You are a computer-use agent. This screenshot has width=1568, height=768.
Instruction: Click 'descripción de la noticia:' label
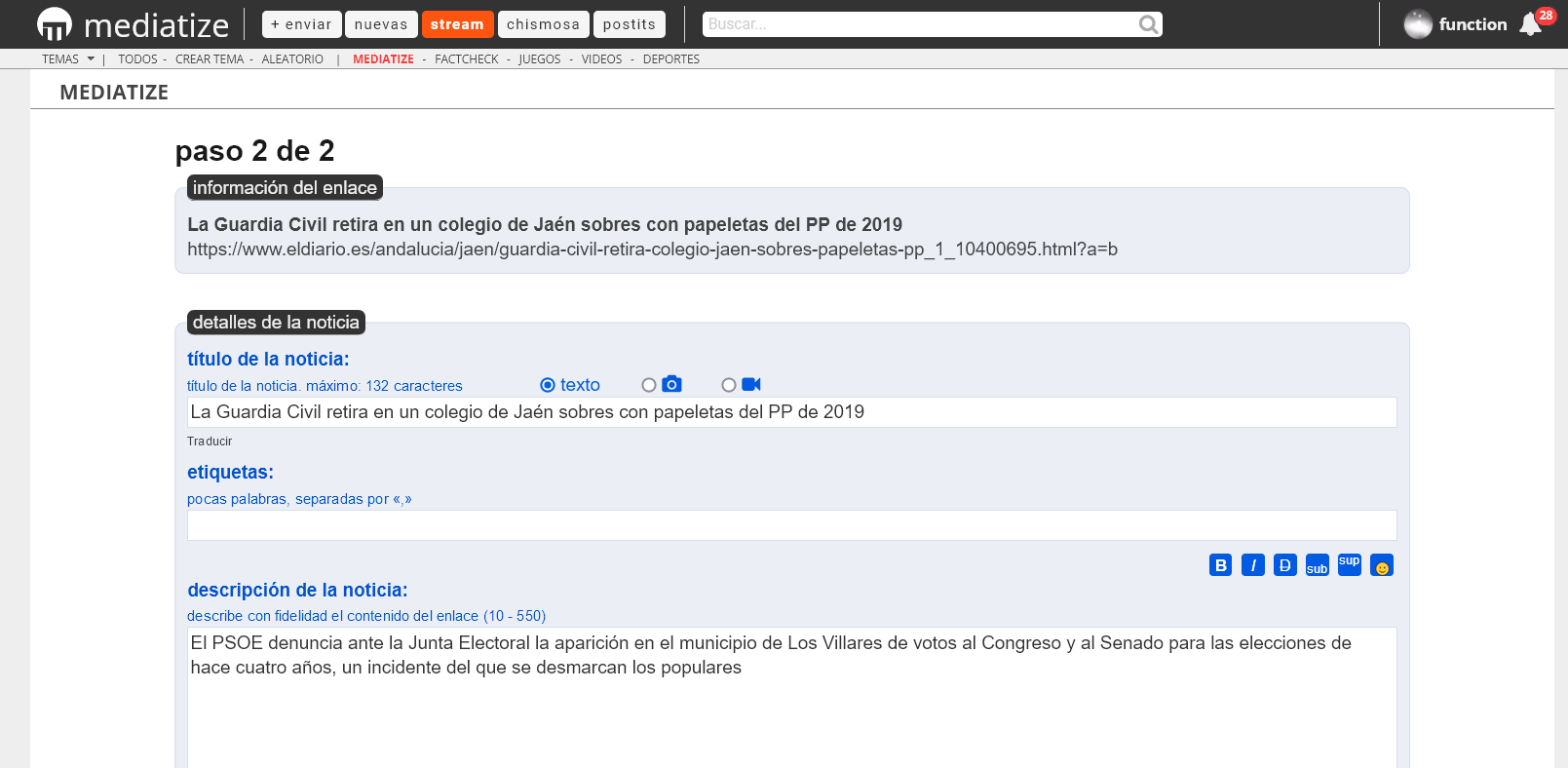pyautogui.click(x=297, y=591)
